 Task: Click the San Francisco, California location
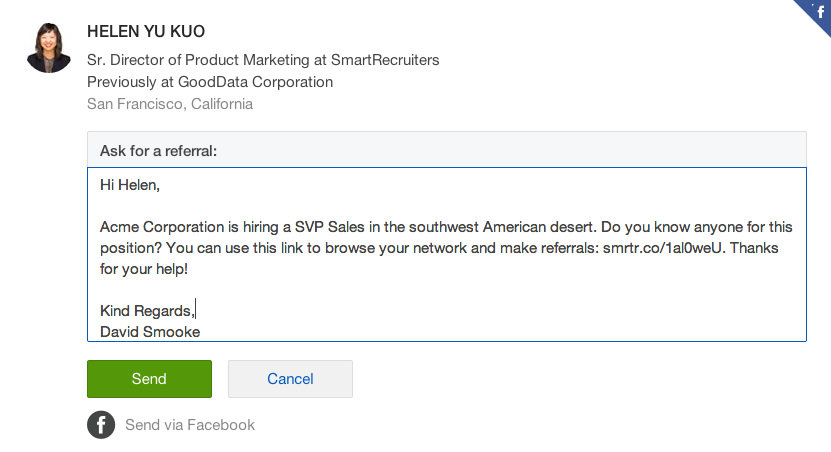click(x=170, y=104)
